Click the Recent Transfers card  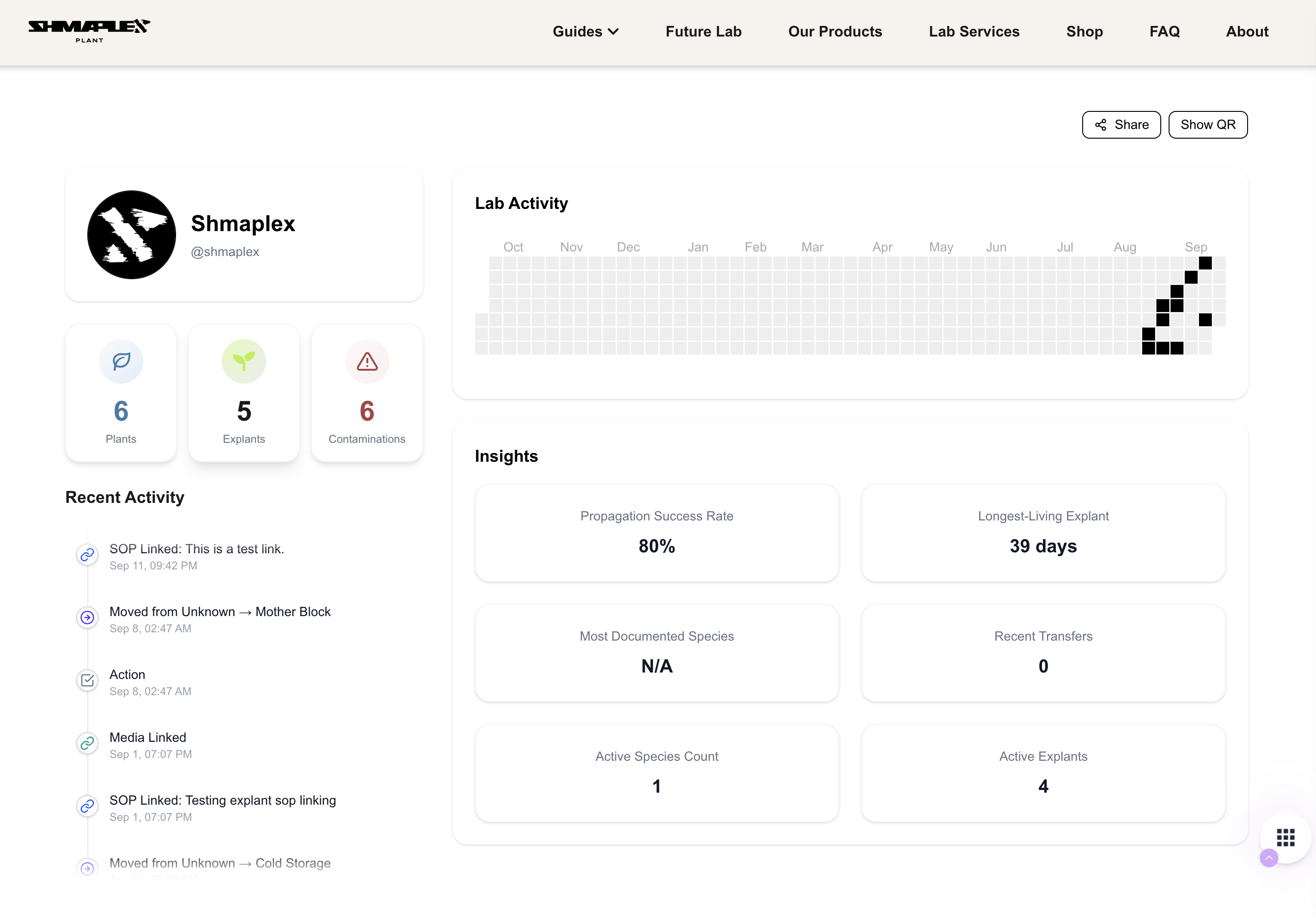coord(1043,653)
